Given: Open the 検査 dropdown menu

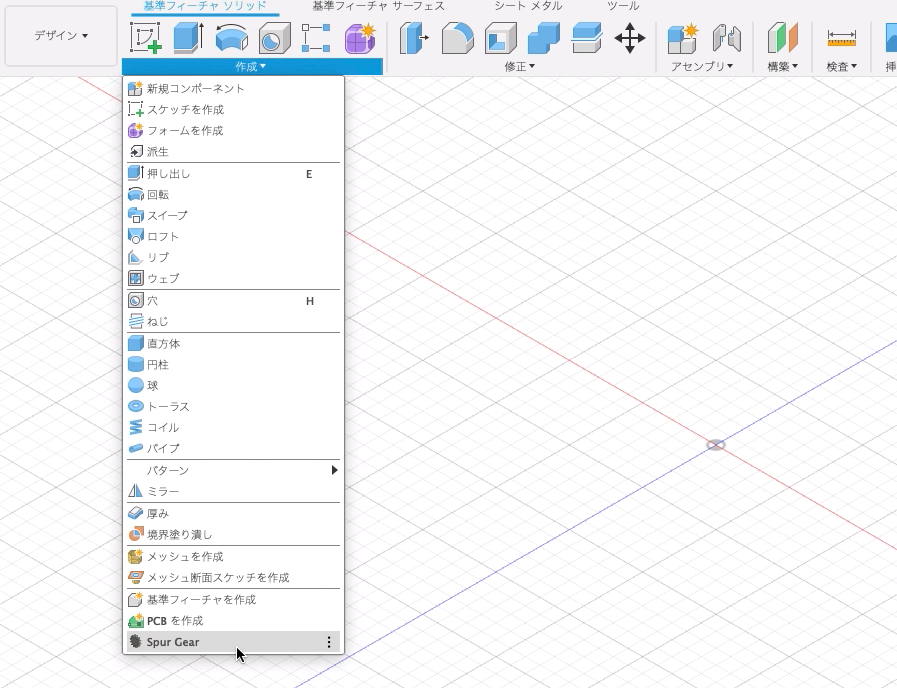Looking at the screenshot, I should tap(842, 66).
